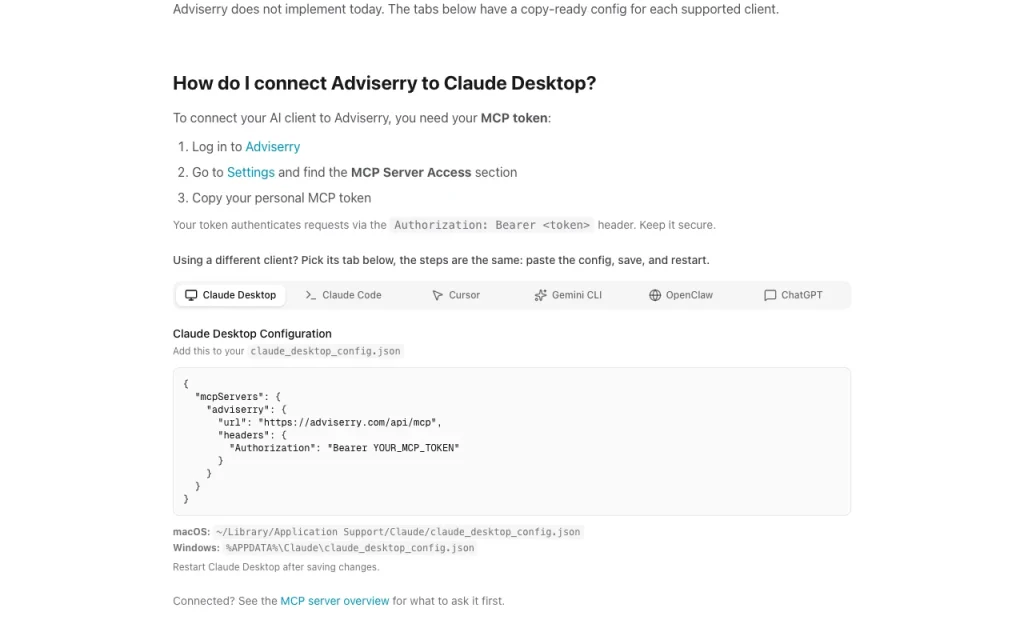This screenshot has height=640, width=1024.
Task: Click the Authorization: Bearer <token> inline code
Action: point(492,225)
